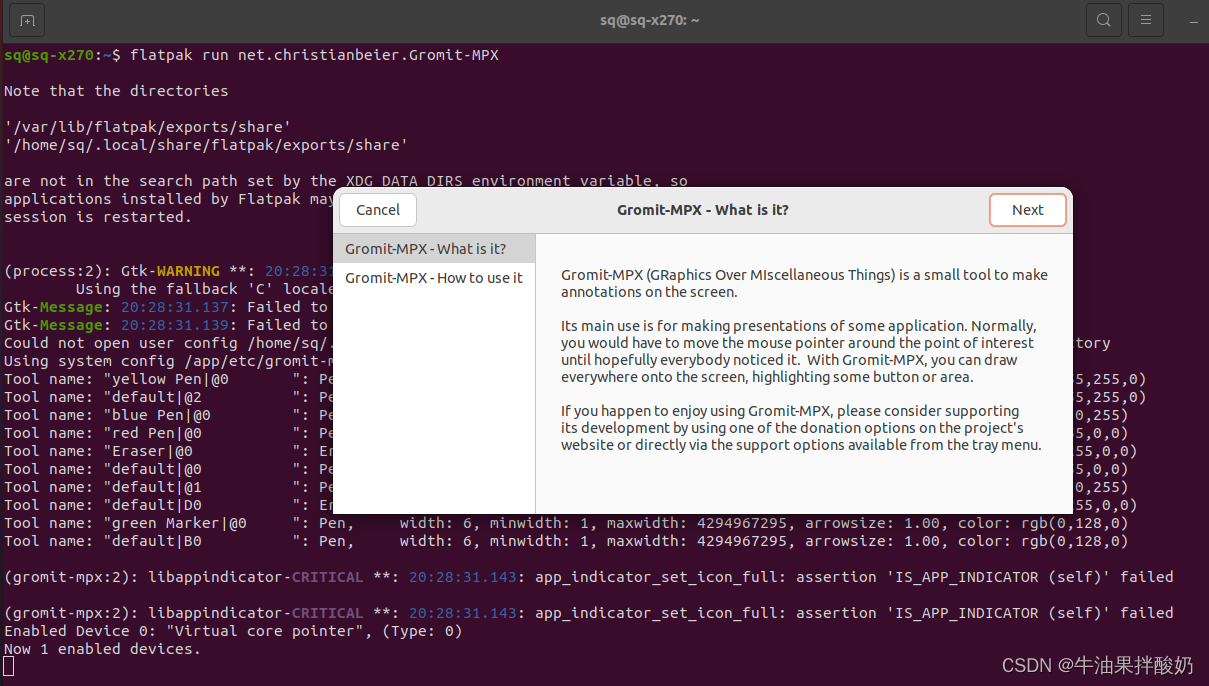Click 'Tool name: "default|B0' line

pos(566,541)
